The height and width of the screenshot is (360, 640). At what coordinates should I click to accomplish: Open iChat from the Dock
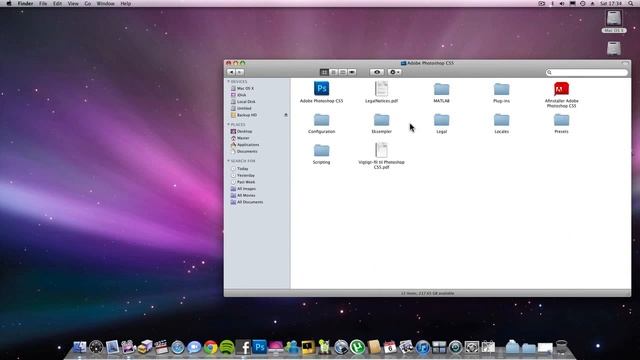click(194, 347)
